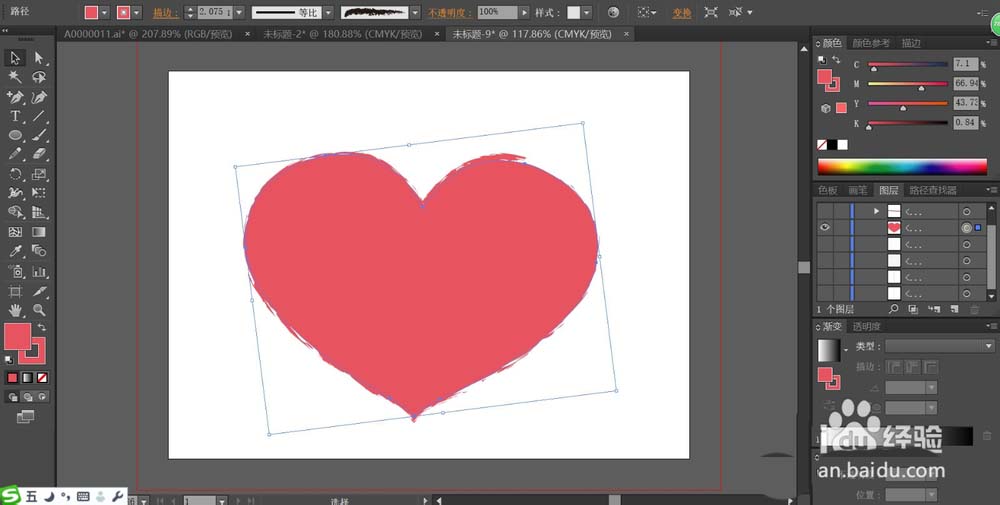Image resolution: width=1000 pixels, height=505 pixels.
Task: Create new layer in Layers panel
Action: [x=954, y=309]
